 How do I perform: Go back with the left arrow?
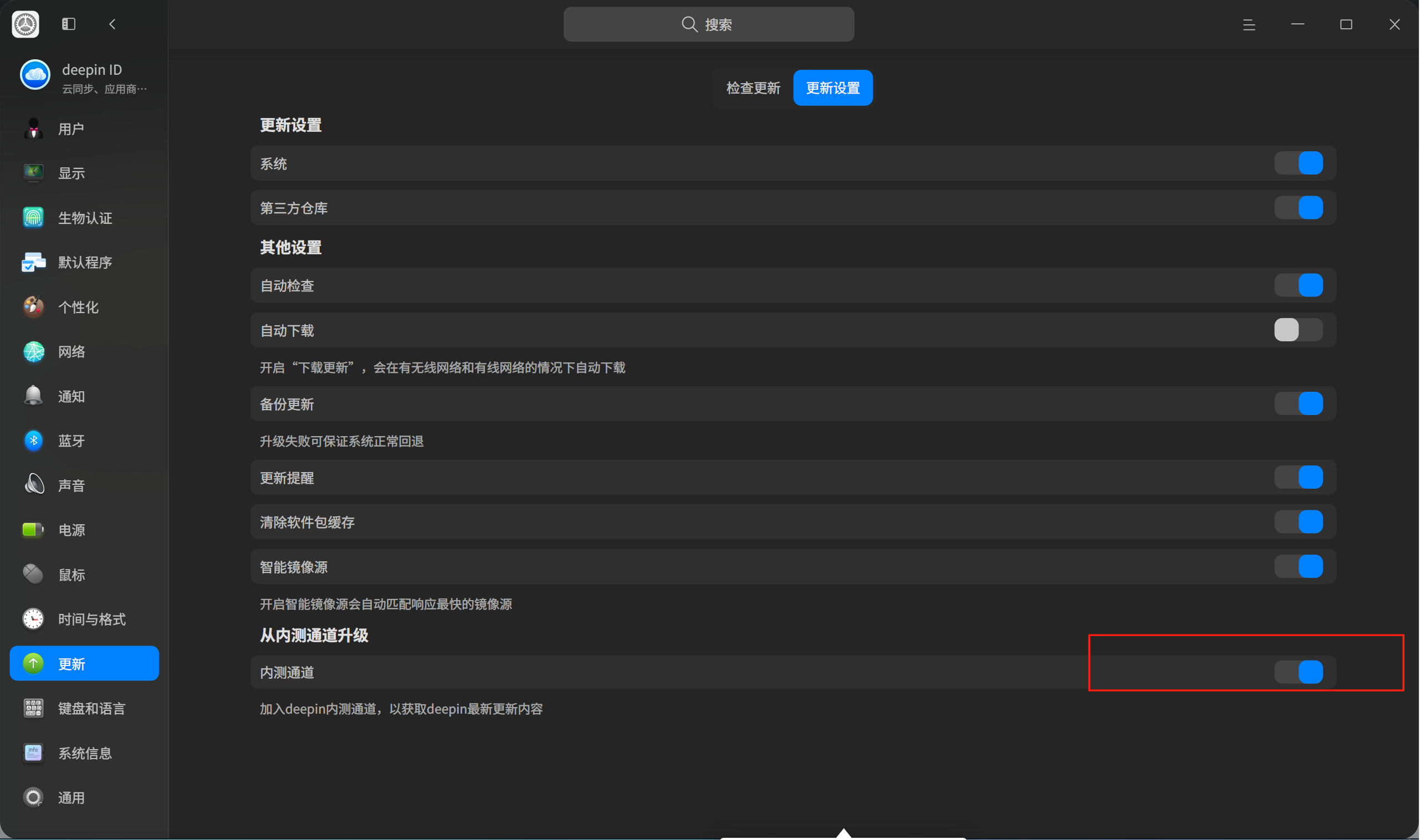tap(112, 24)
